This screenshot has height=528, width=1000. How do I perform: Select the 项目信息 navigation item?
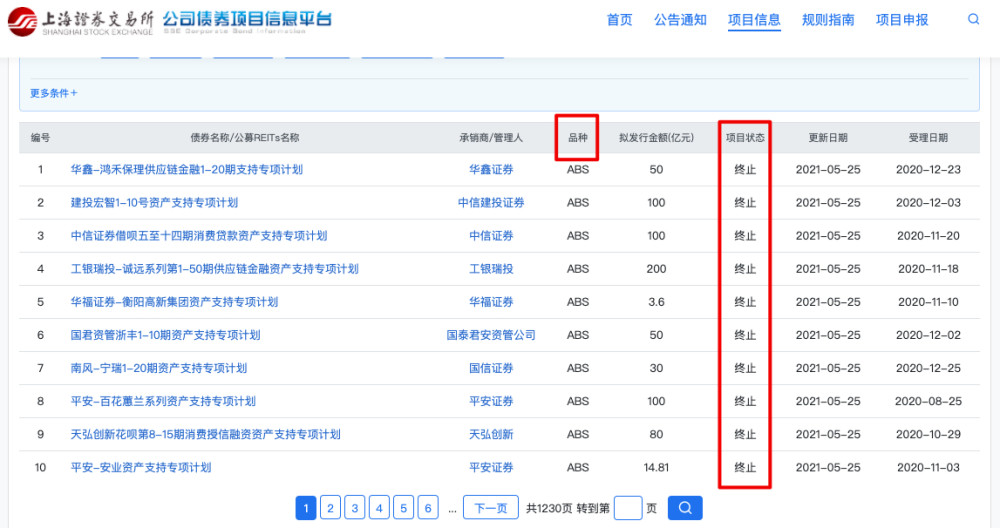754,20
